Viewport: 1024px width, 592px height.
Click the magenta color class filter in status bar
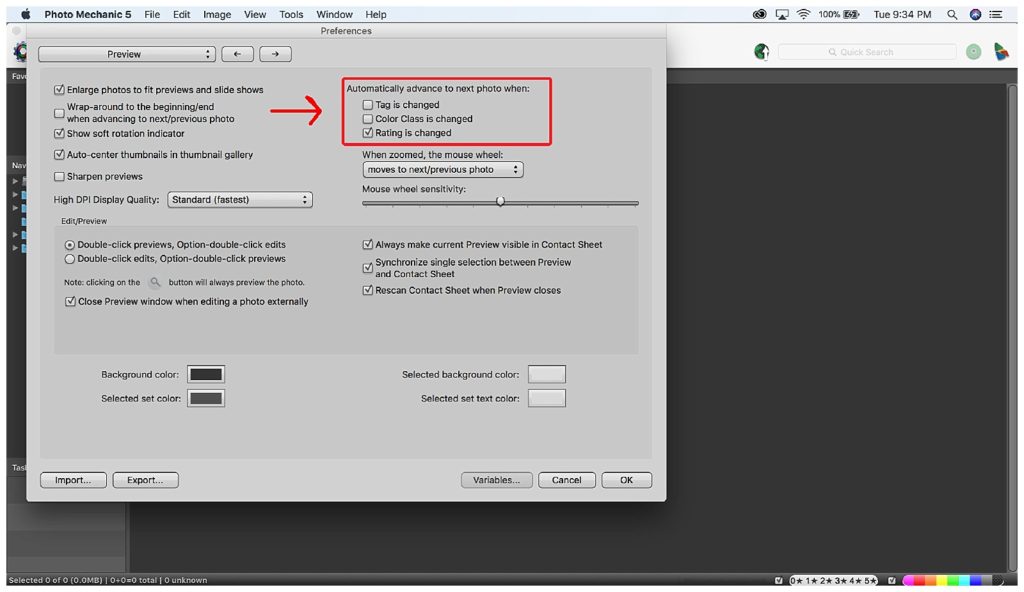(908, 580)
